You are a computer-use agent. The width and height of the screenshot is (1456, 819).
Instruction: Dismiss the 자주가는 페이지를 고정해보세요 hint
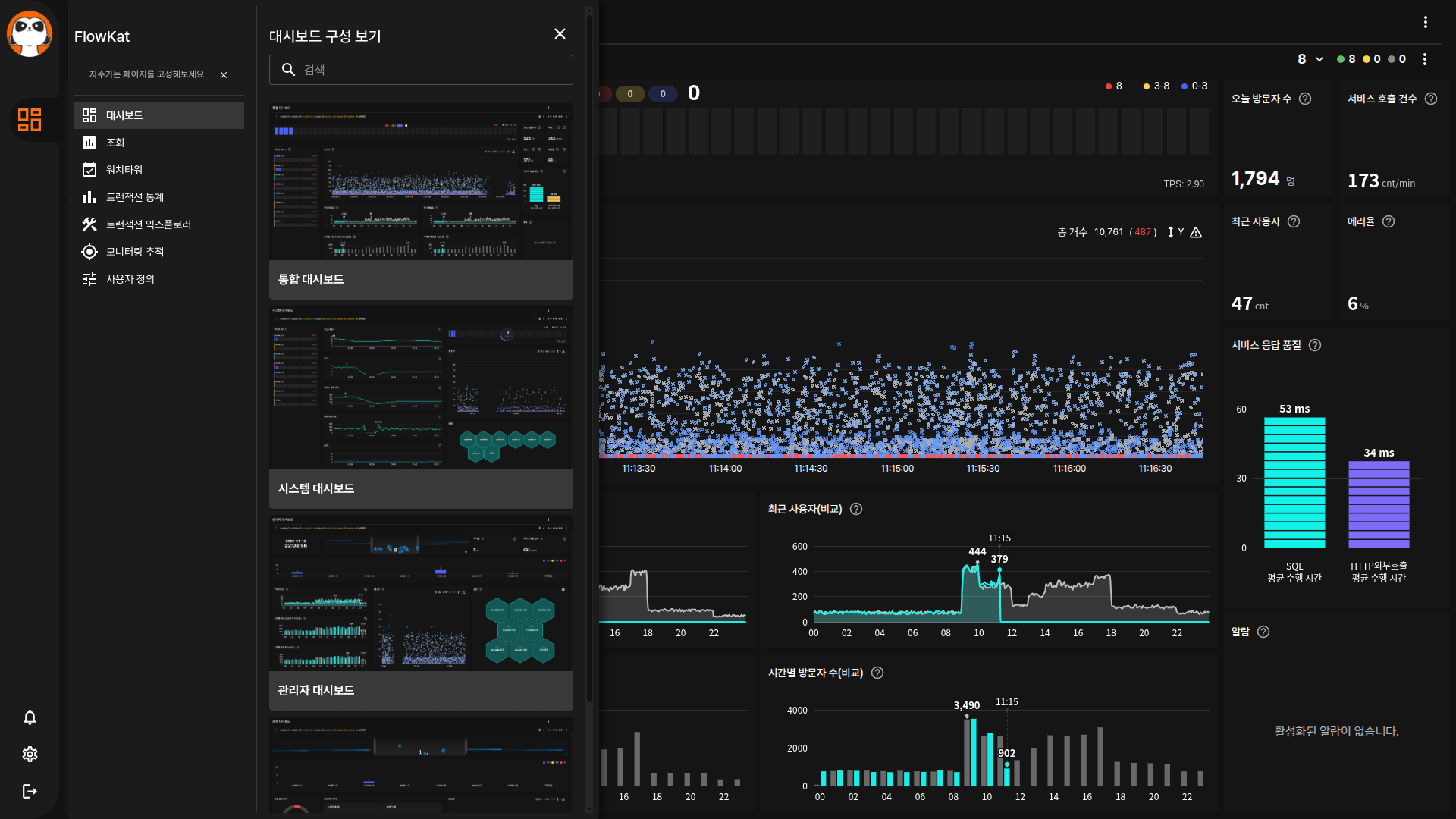(224, 75)
